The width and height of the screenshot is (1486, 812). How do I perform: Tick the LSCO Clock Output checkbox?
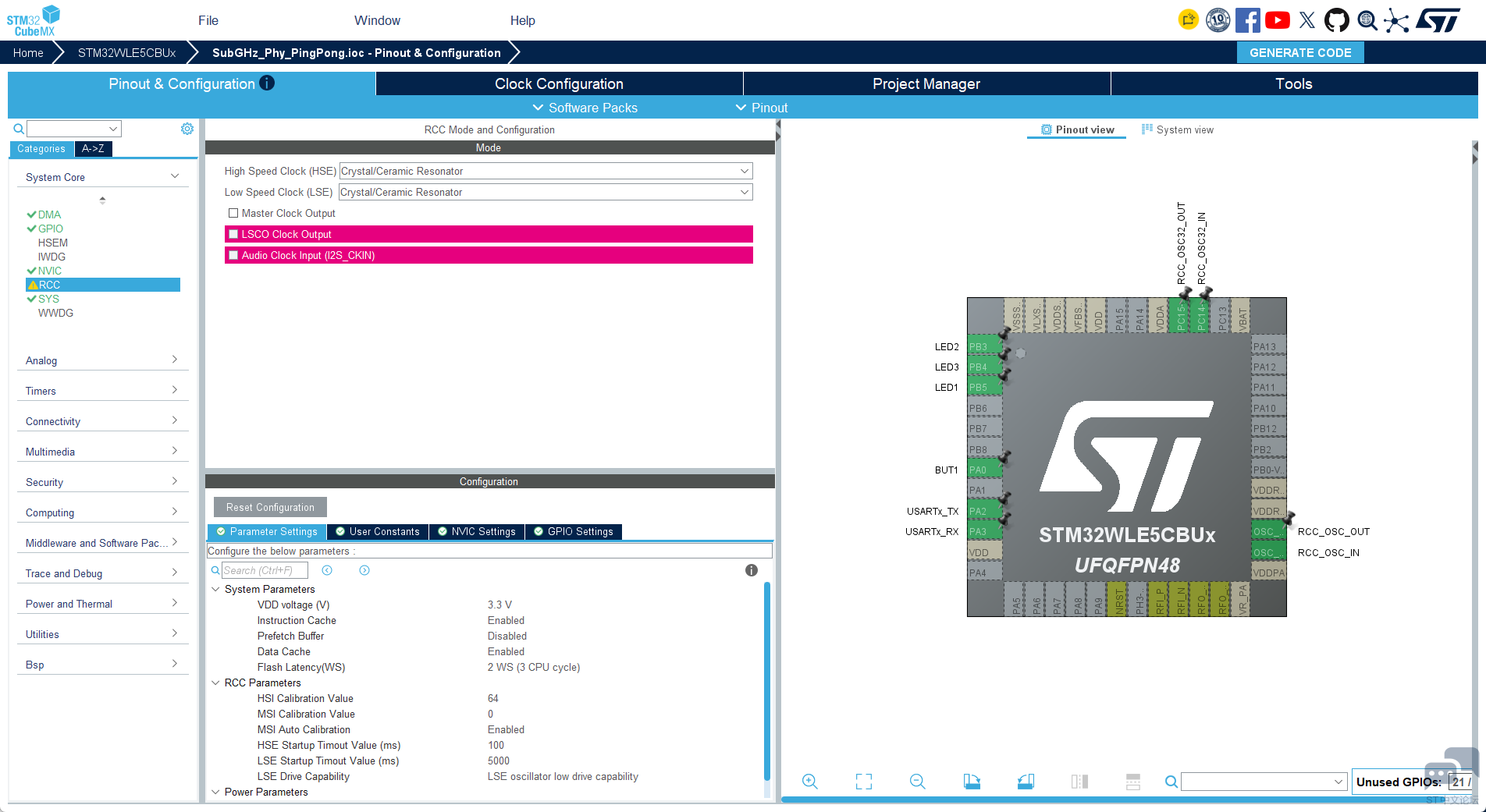pos(233,234)
